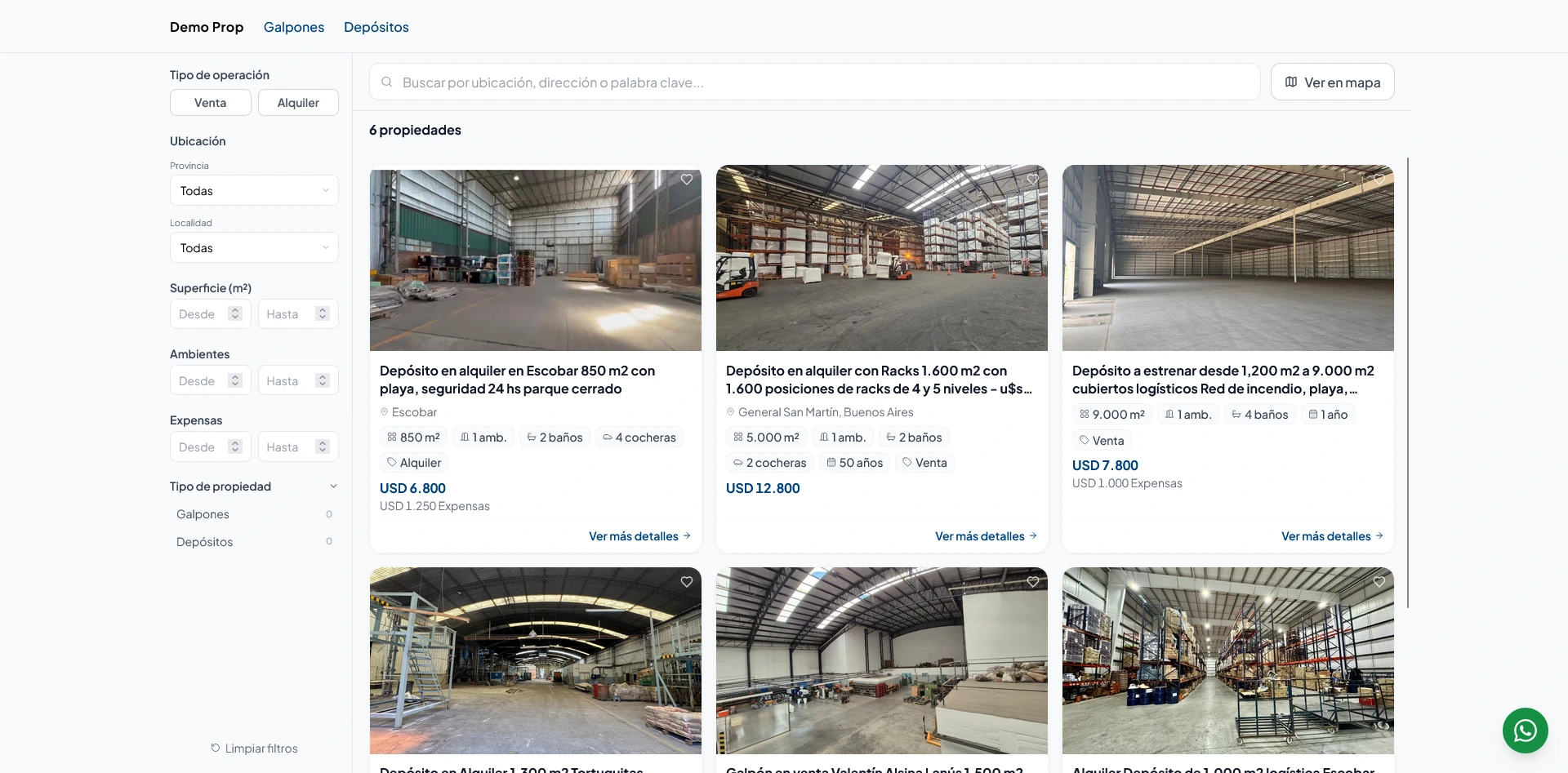The height and width of the screenshot is (773, 1568).
Task: Click 'USD 1.000 Expensas' text
Action: pos(1127,483)
